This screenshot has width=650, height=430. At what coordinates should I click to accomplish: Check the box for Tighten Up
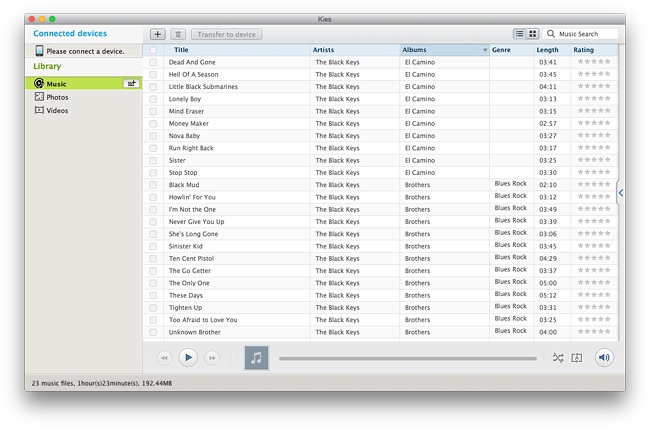[153, 307]
